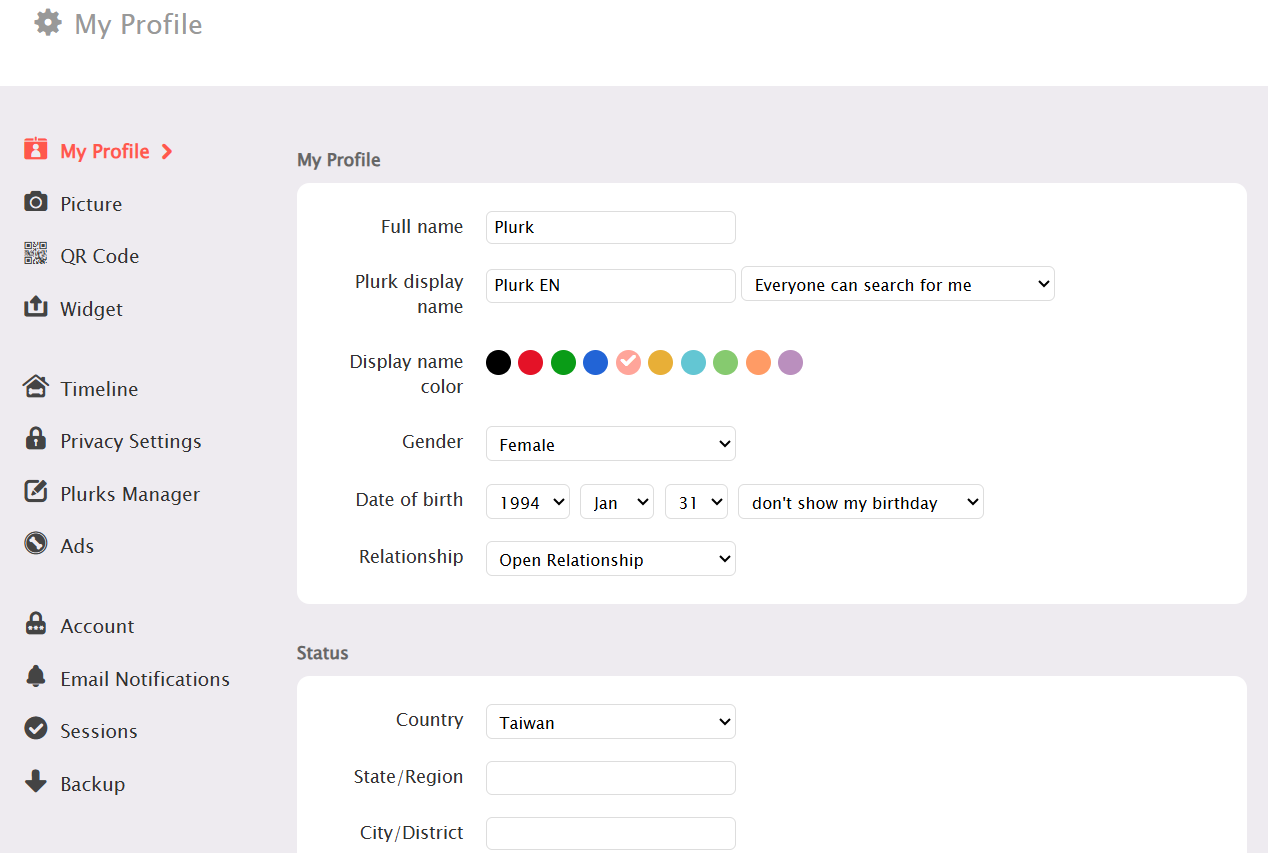Screen dimensions: 1268x853
Task: View Email Notifications settings
Action: (x=145, y=679)
